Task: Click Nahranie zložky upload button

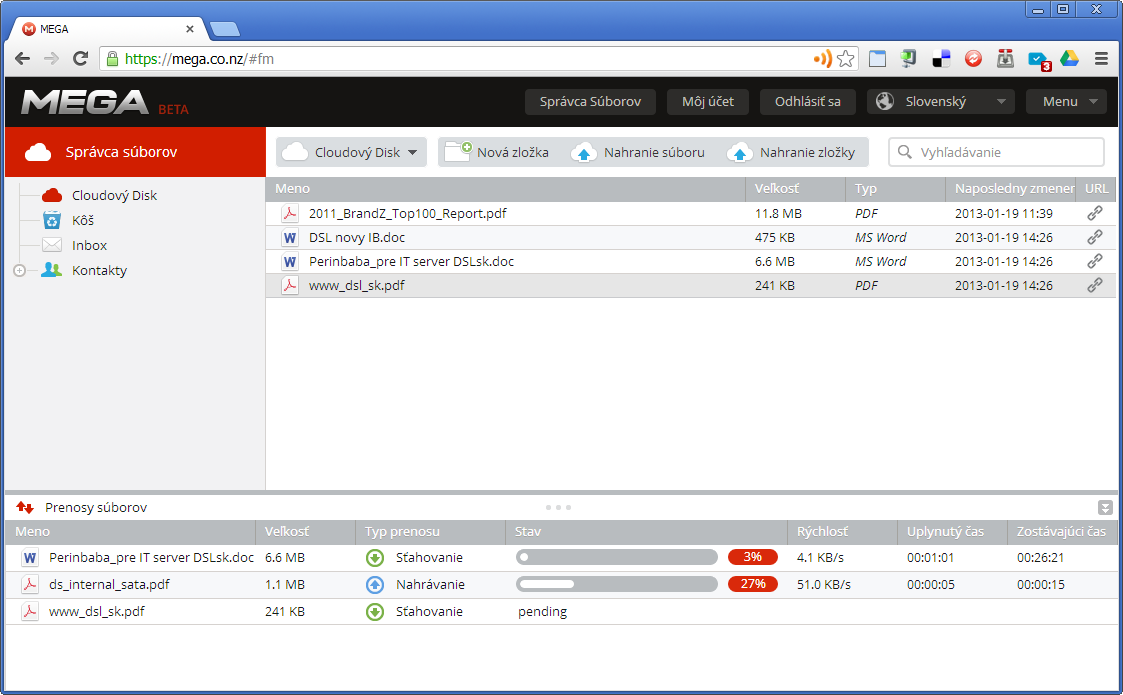Action: 792,152
